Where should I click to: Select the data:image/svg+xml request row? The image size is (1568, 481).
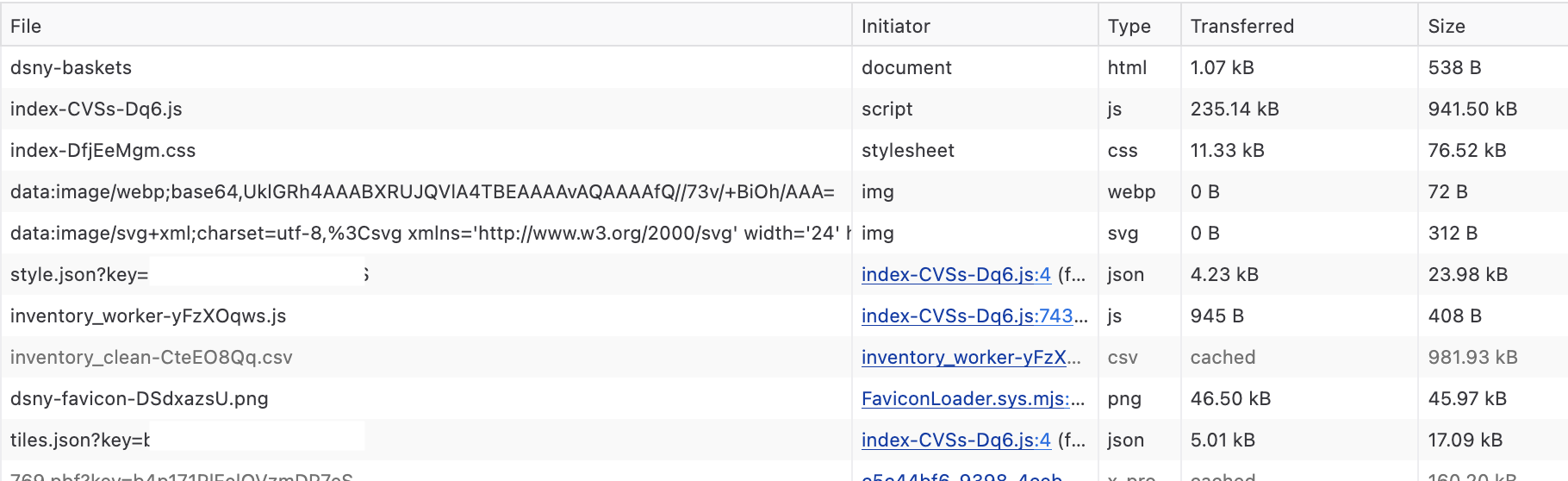click(422, 233)
